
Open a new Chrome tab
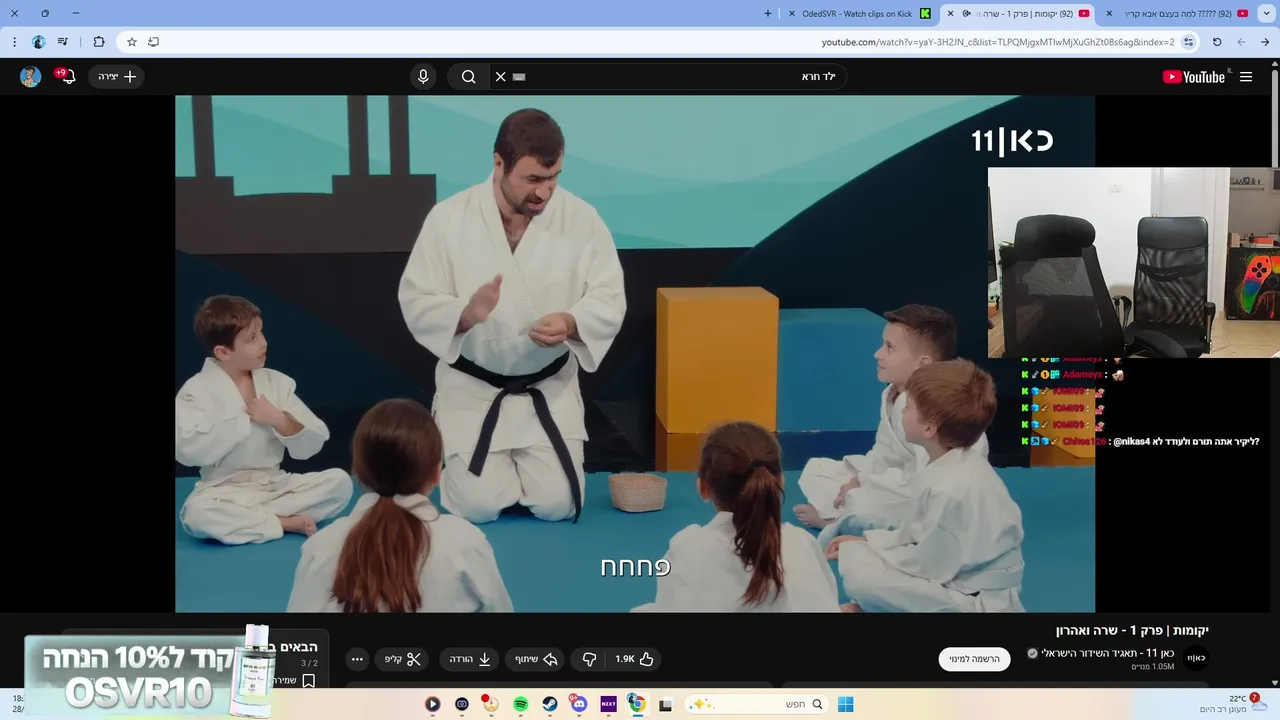(x=768, y=14)
